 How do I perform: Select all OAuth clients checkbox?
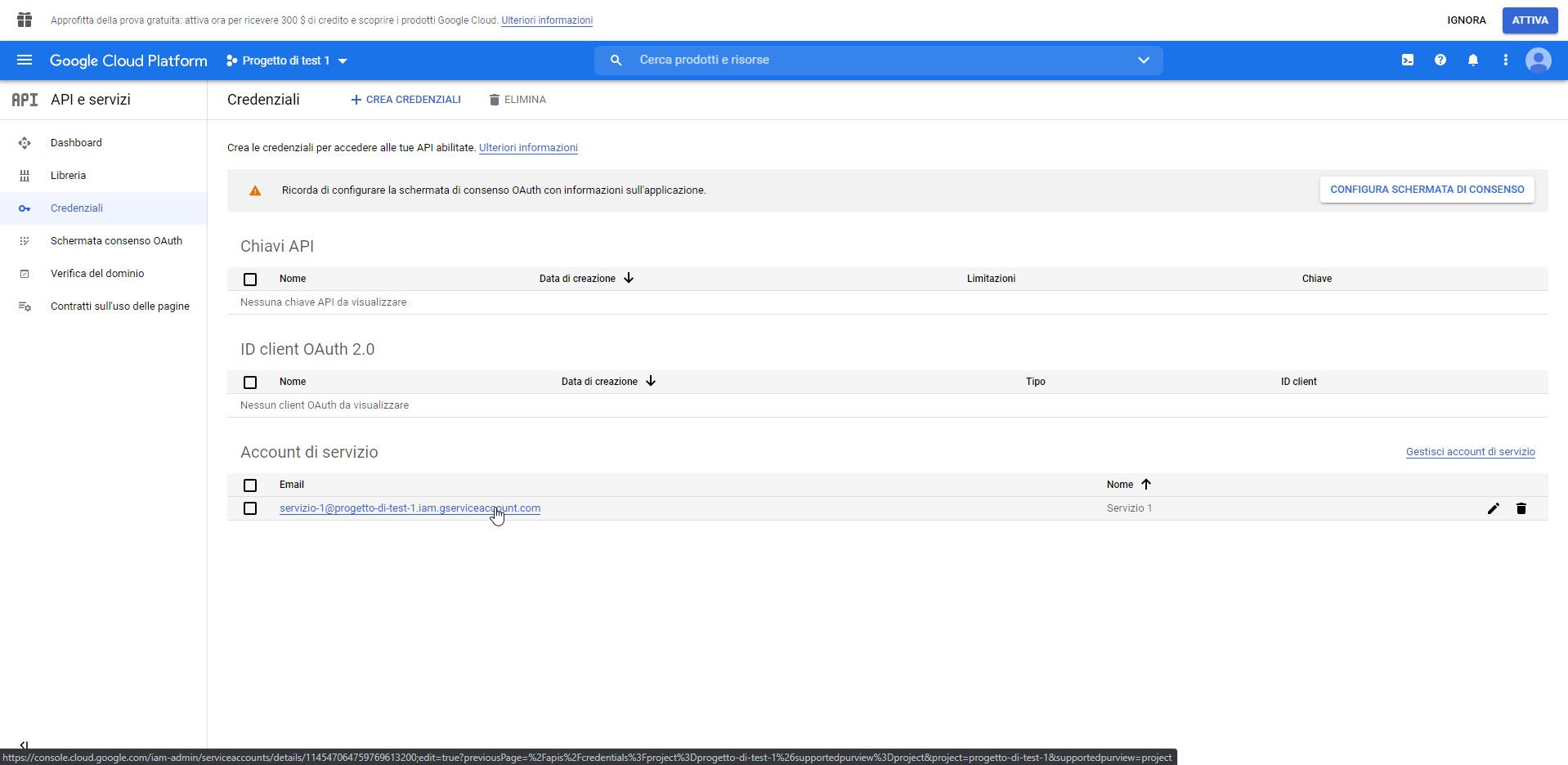[x=250, y=382]
